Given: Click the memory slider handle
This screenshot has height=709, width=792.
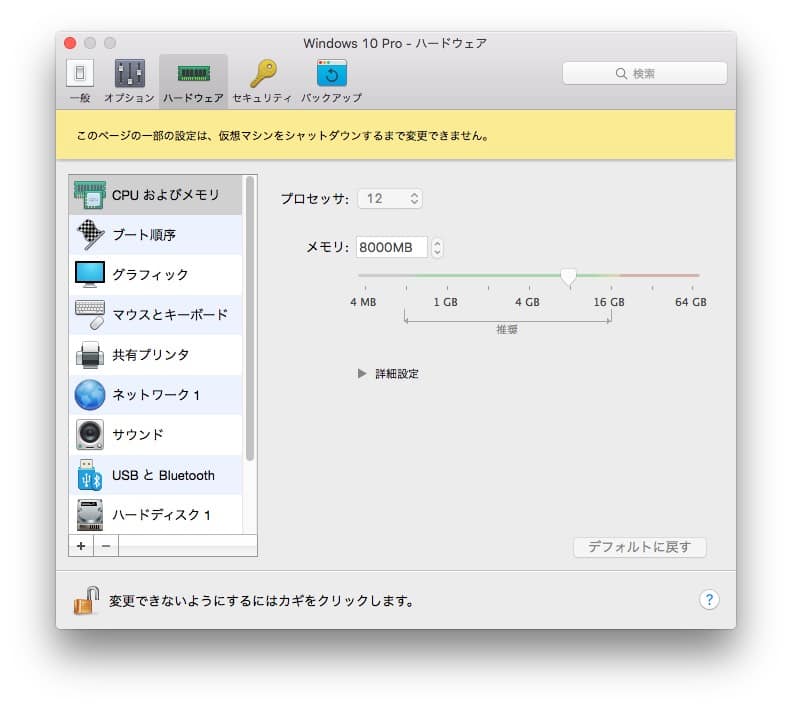Looking at the screenshot, I should click(568, 276).
